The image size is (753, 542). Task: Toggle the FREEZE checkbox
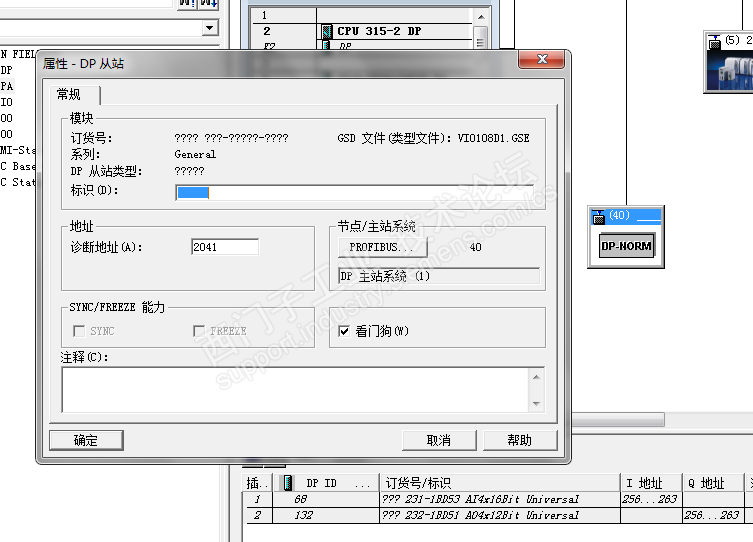click(x=199, y=331)
